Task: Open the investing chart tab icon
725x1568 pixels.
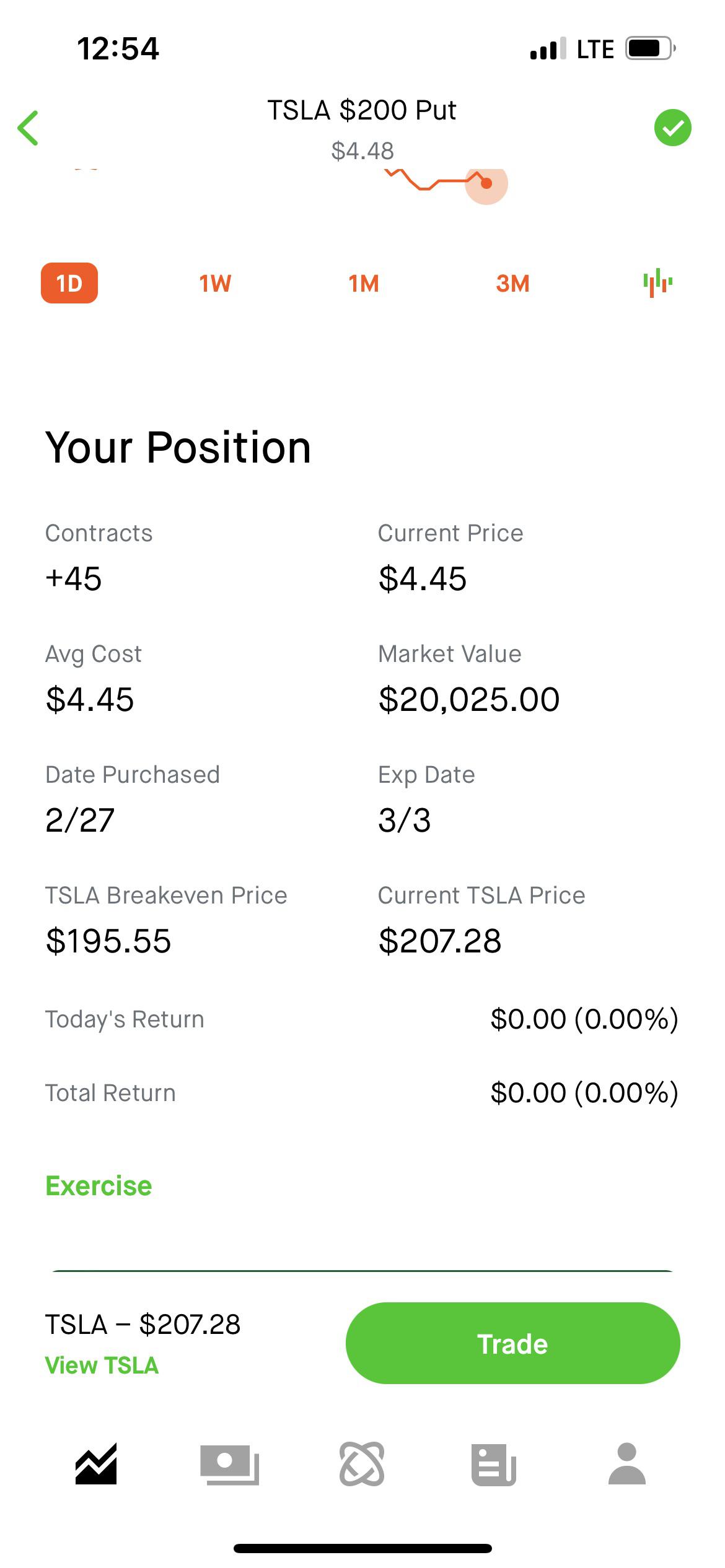Action: coord(96,1464)
